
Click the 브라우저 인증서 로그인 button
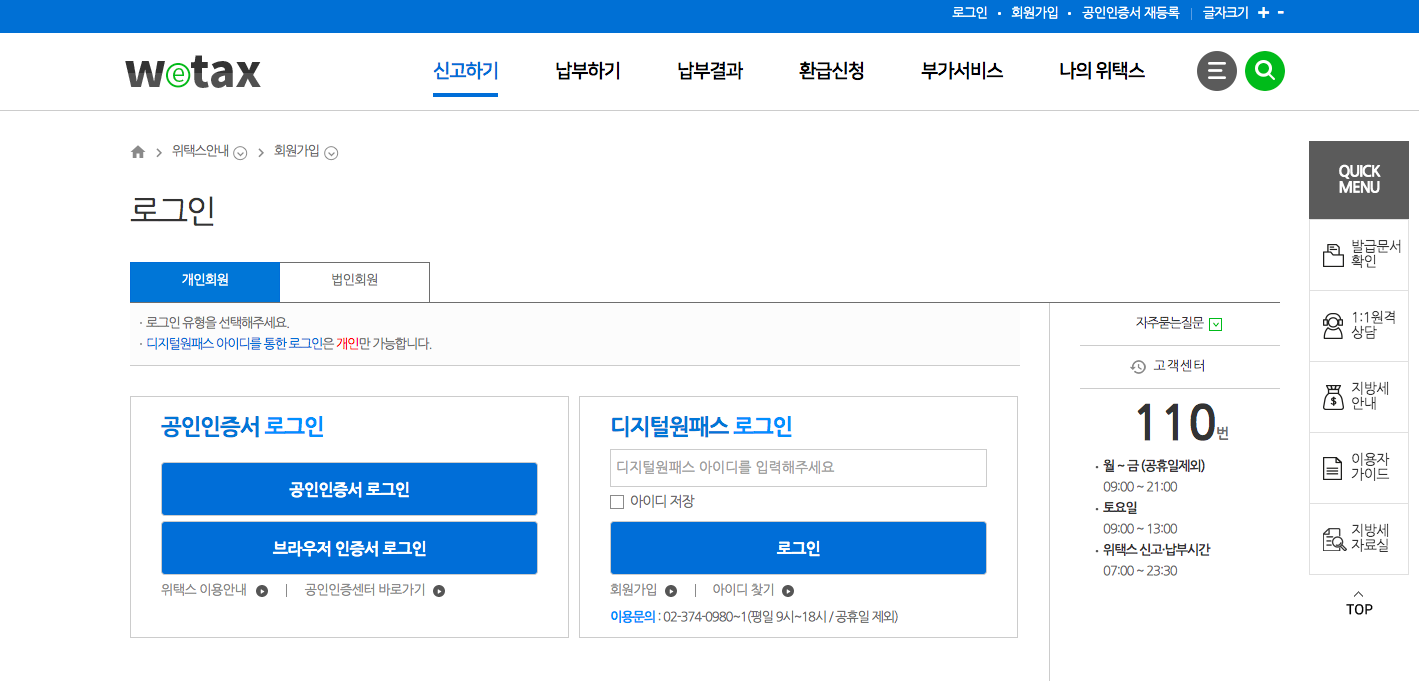(x=349, y=548)
